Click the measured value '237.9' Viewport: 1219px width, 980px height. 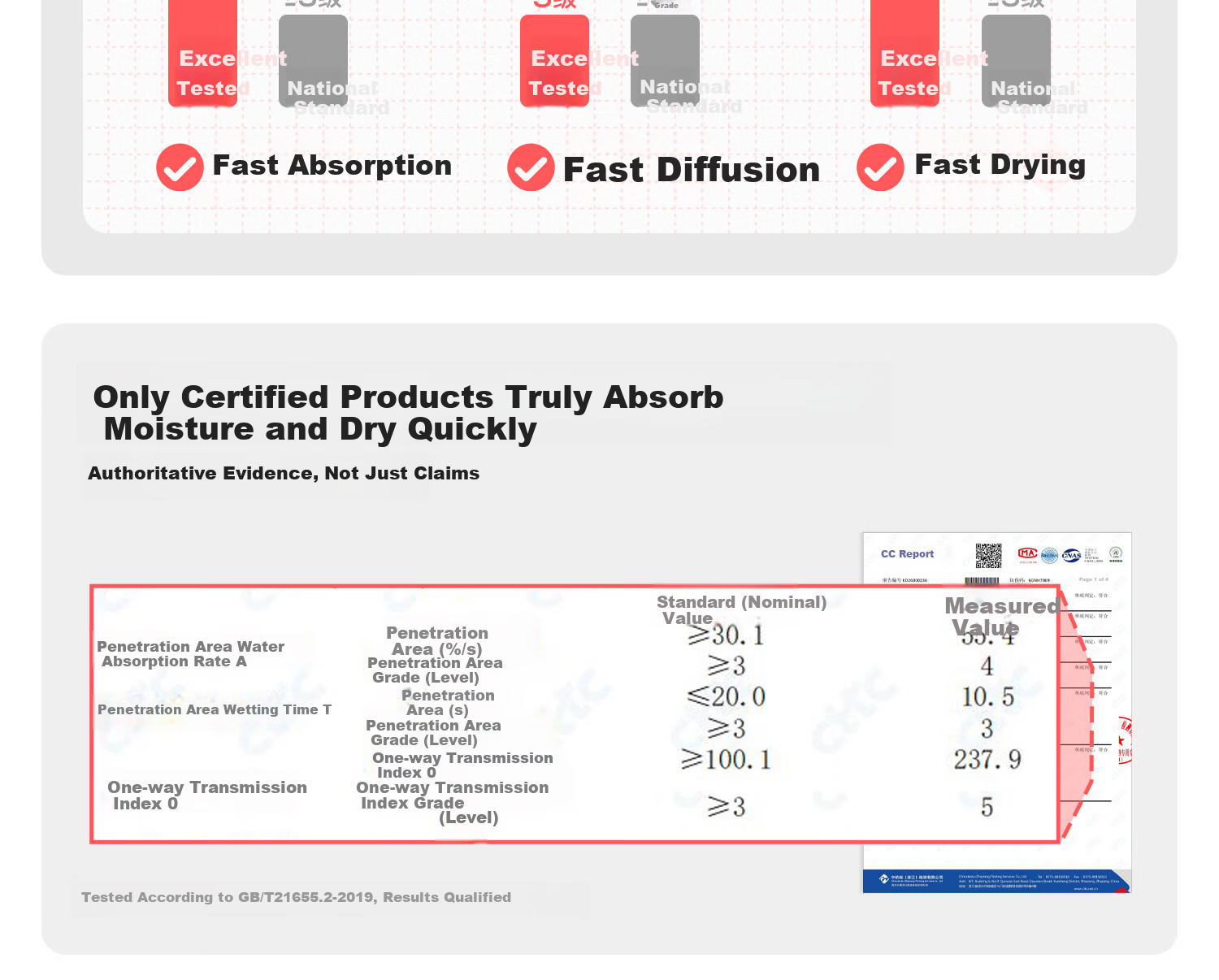pos(987,760)
